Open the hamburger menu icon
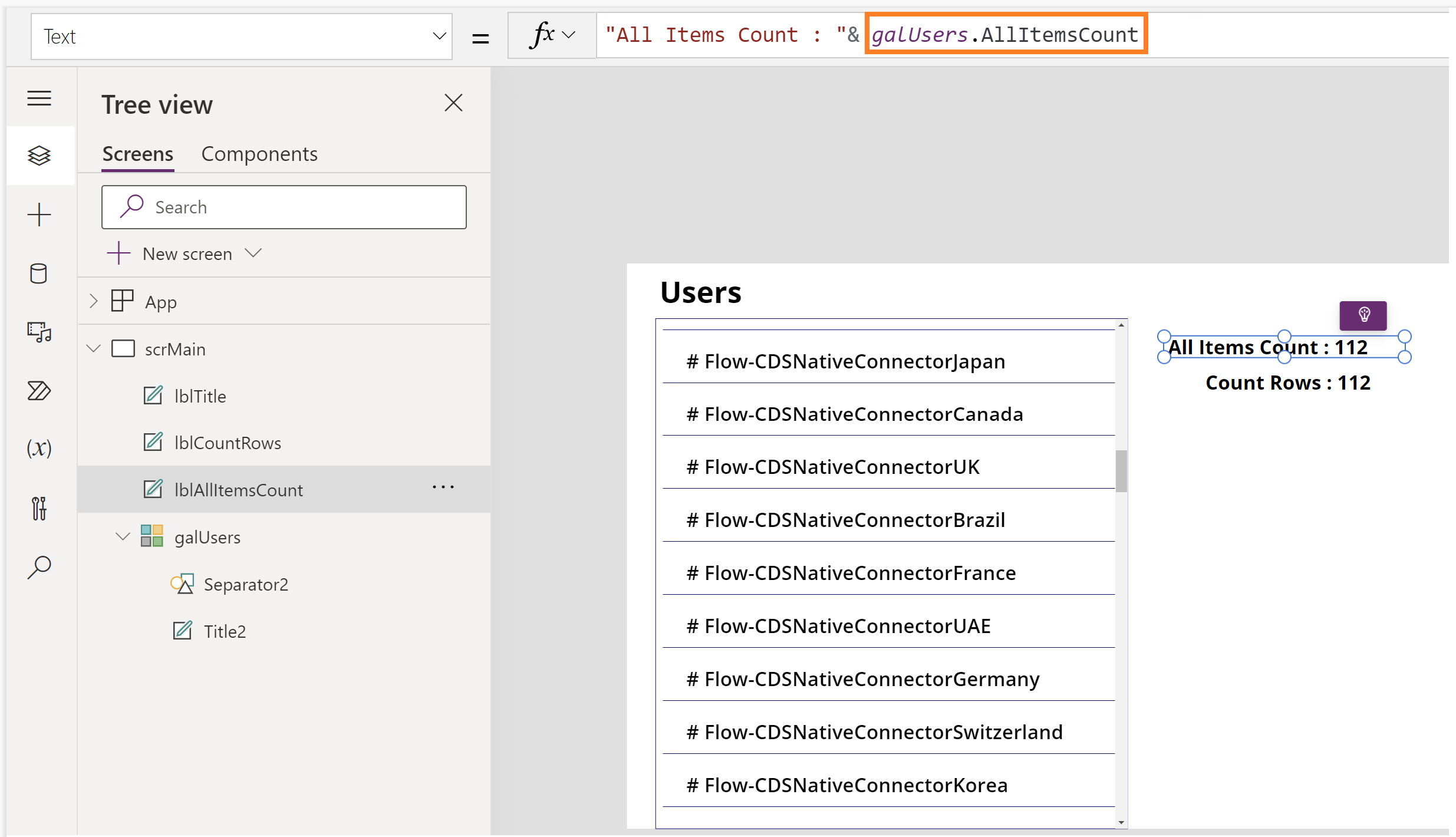This screenshot has height=837, width=1456. pyautogui.click(x=39, y=98)
